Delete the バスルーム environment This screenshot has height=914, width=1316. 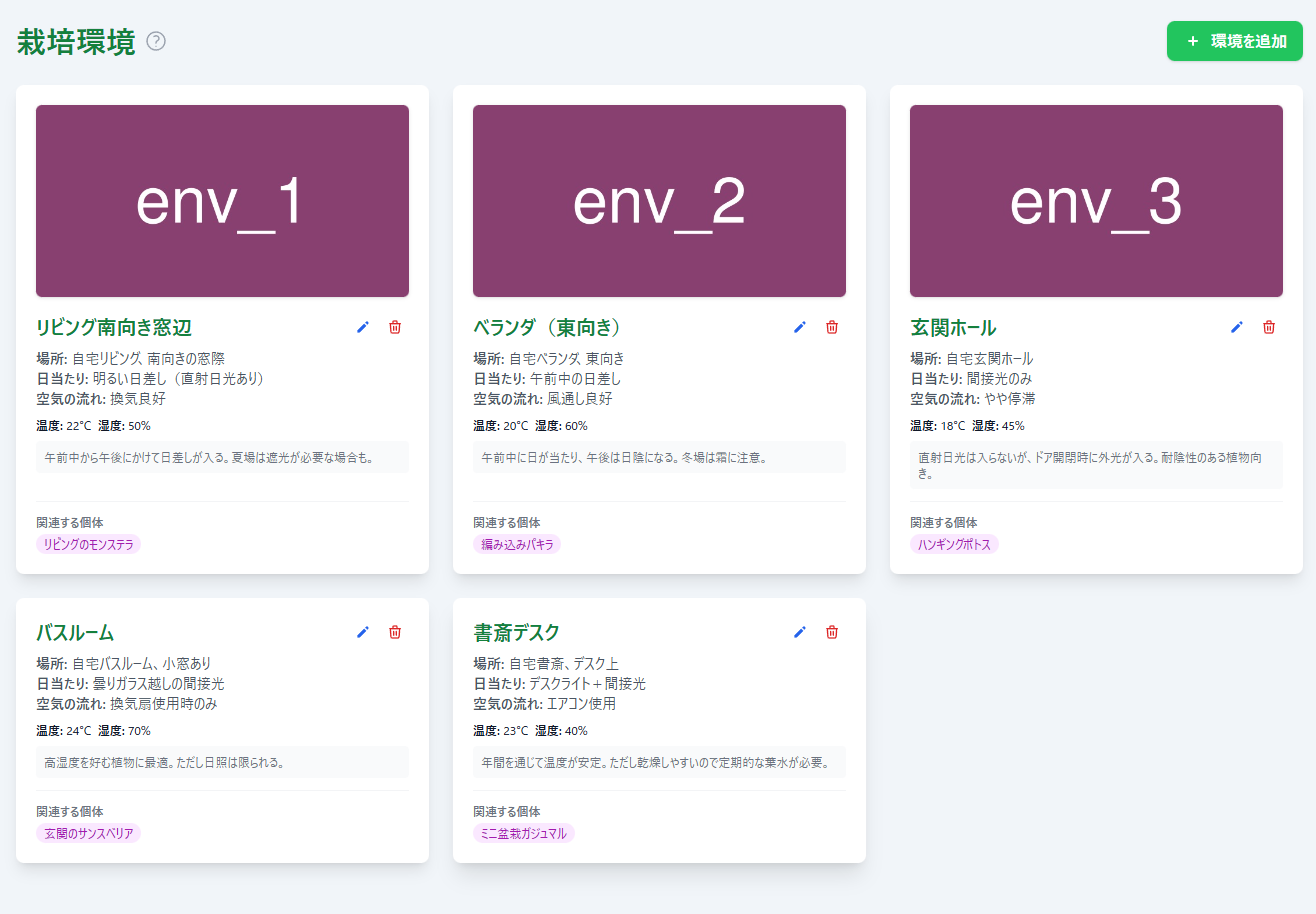[395, 632]
